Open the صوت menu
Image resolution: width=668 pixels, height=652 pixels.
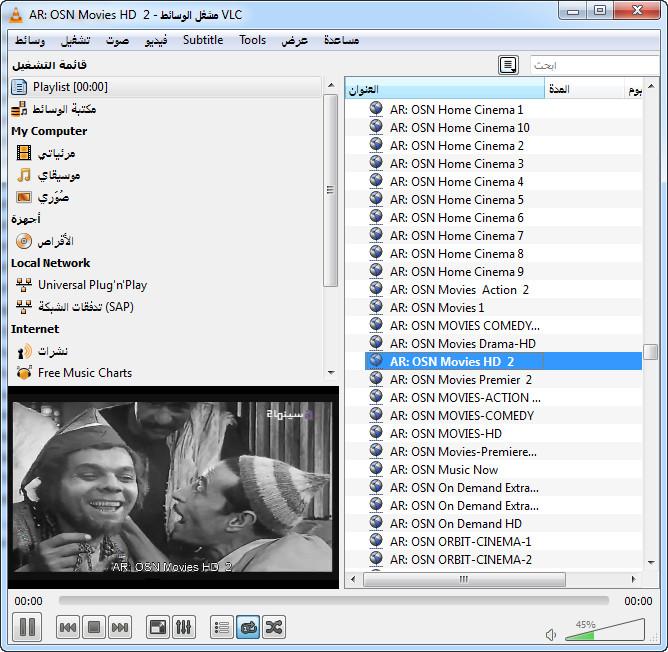[x=118, y=40]
